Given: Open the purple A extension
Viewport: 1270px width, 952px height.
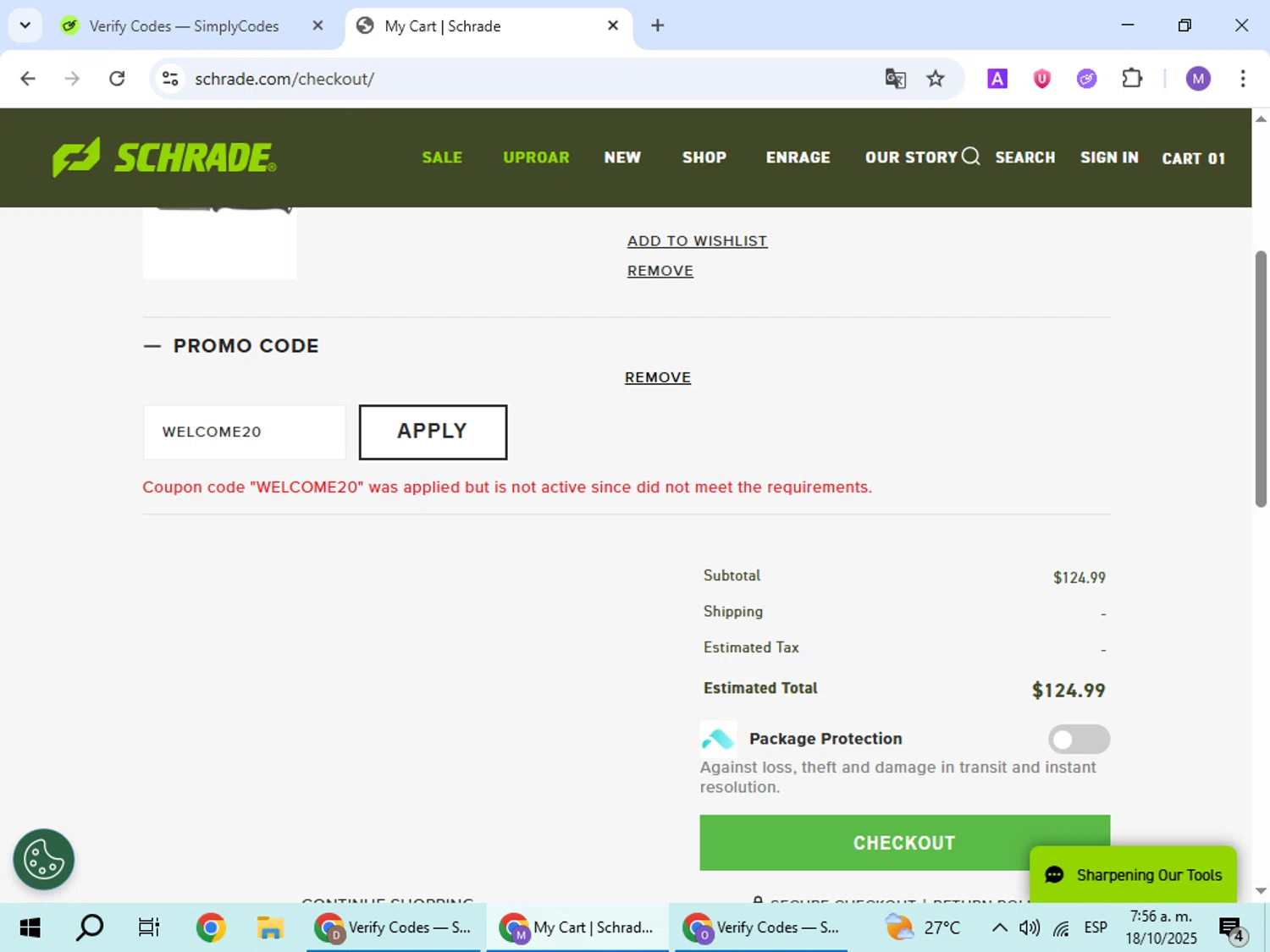Looking at the screenshot, I should [x=997, y=79].
